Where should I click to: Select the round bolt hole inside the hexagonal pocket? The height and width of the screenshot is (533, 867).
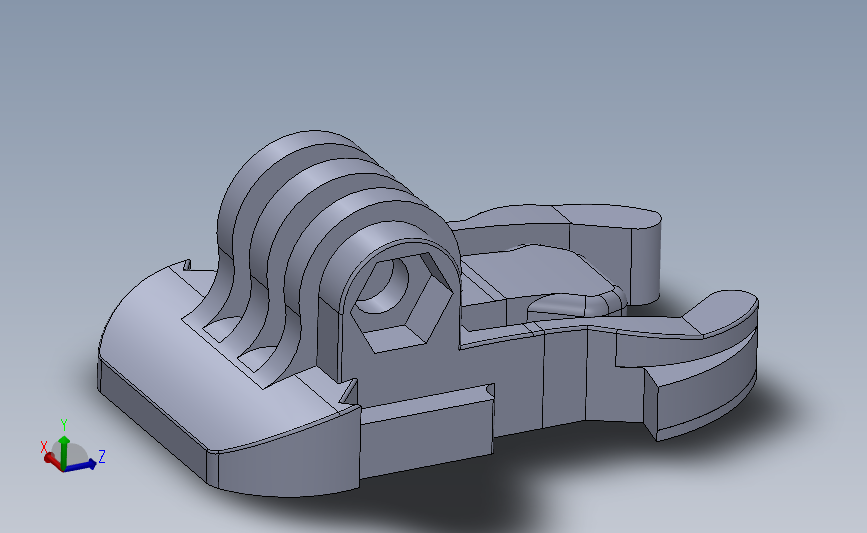click(x=382, y=288)
